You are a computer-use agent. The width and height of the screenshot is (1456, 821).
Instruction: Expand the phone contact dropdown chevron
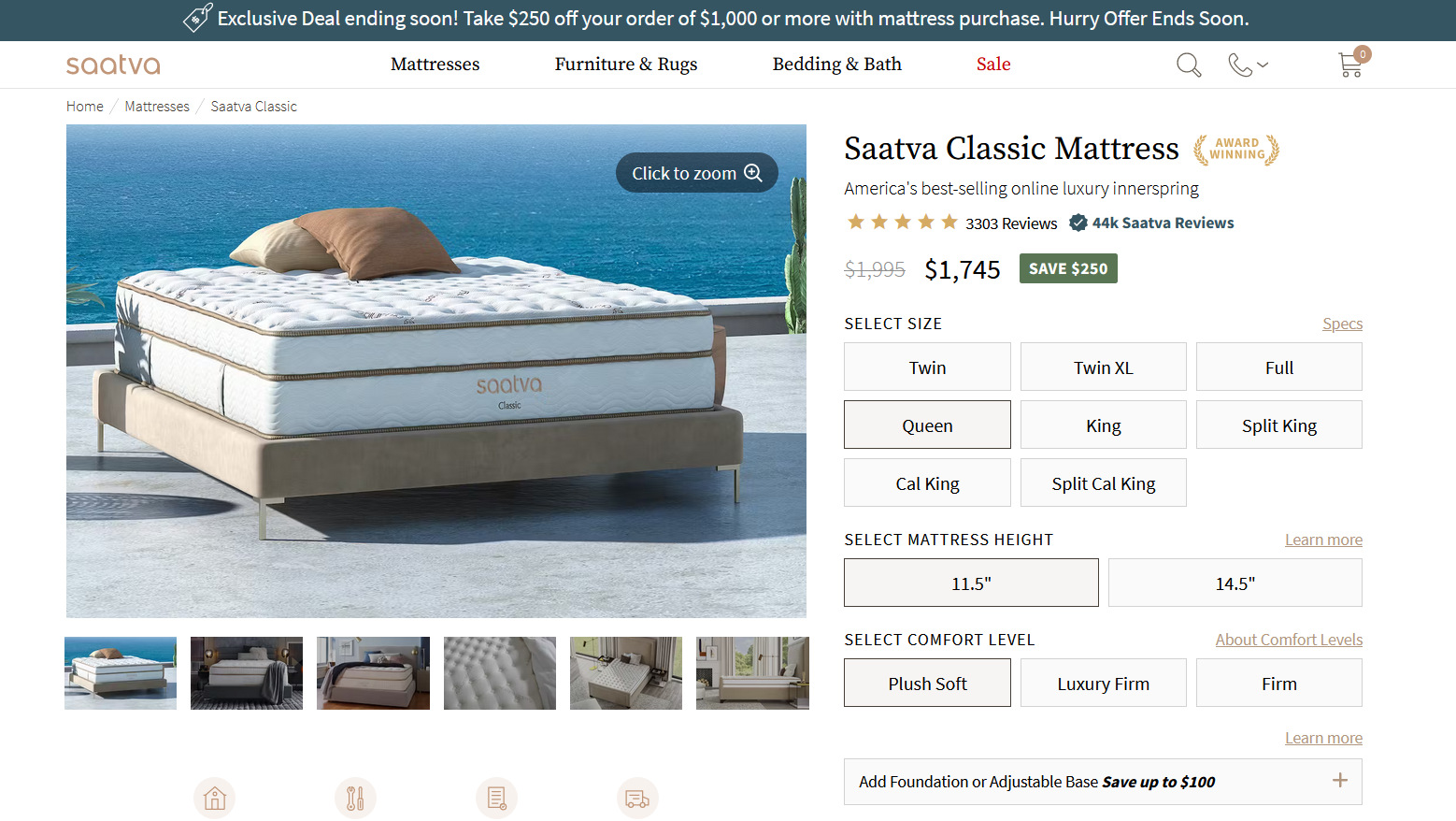point(1263,65)
